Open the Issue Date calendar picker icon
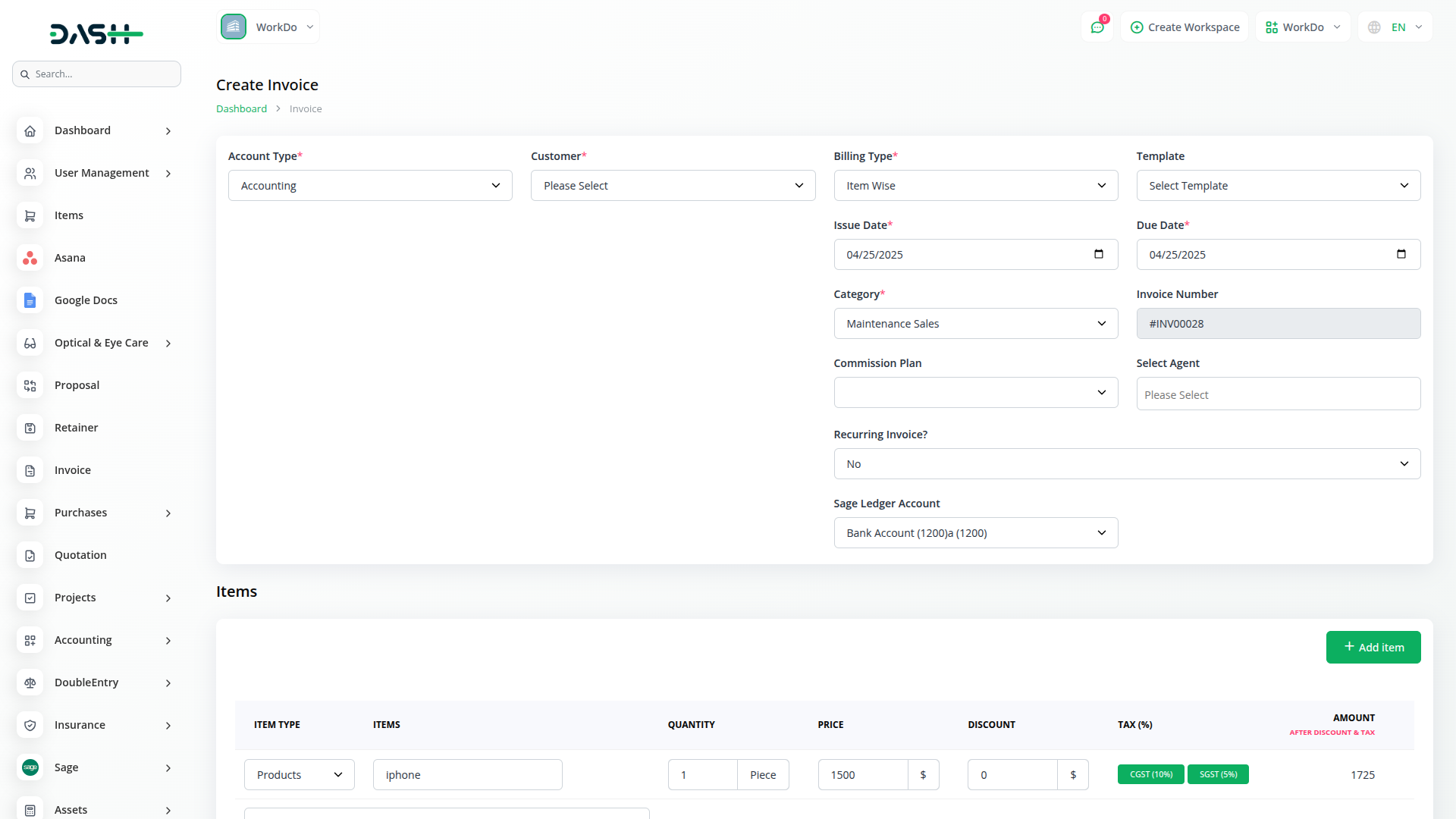Screen dimensions: 1456x819 coord(1099,254)
